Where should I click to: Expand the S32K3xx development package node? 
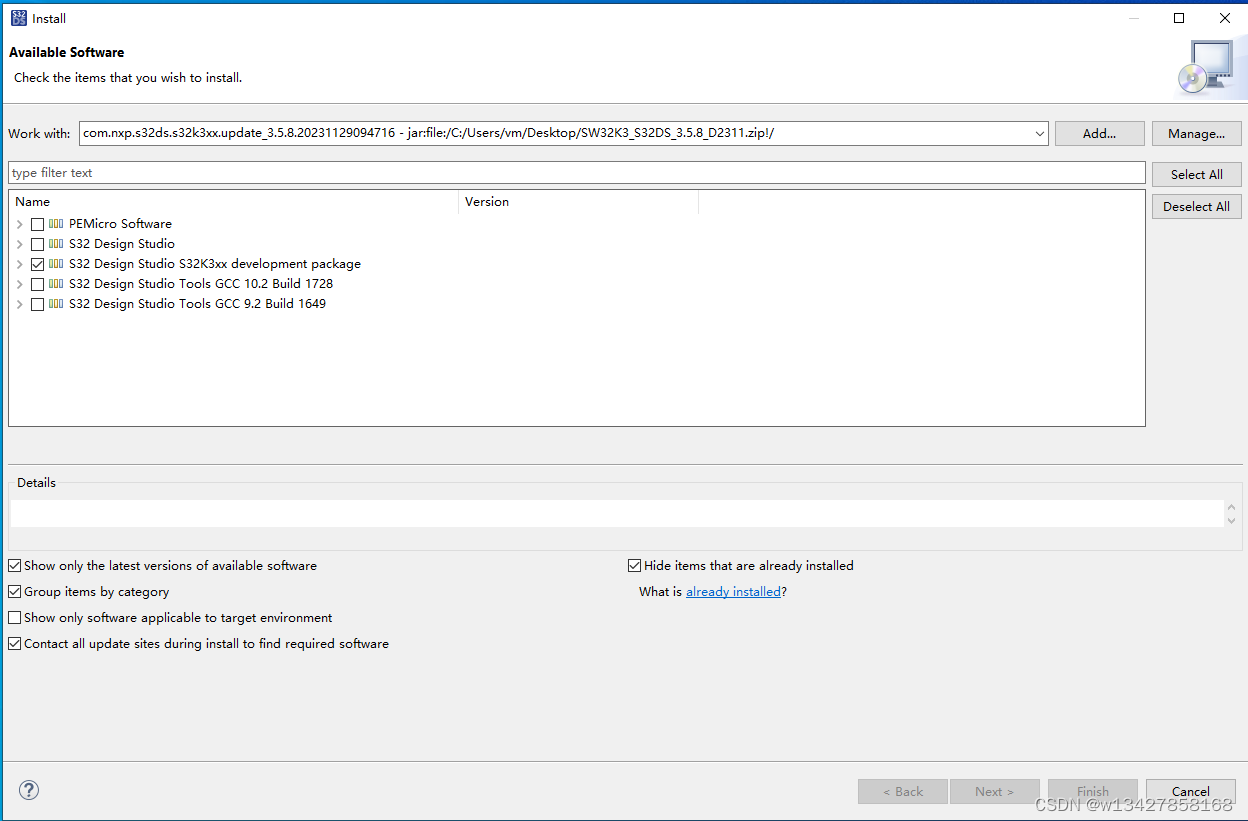pos(20,264)
